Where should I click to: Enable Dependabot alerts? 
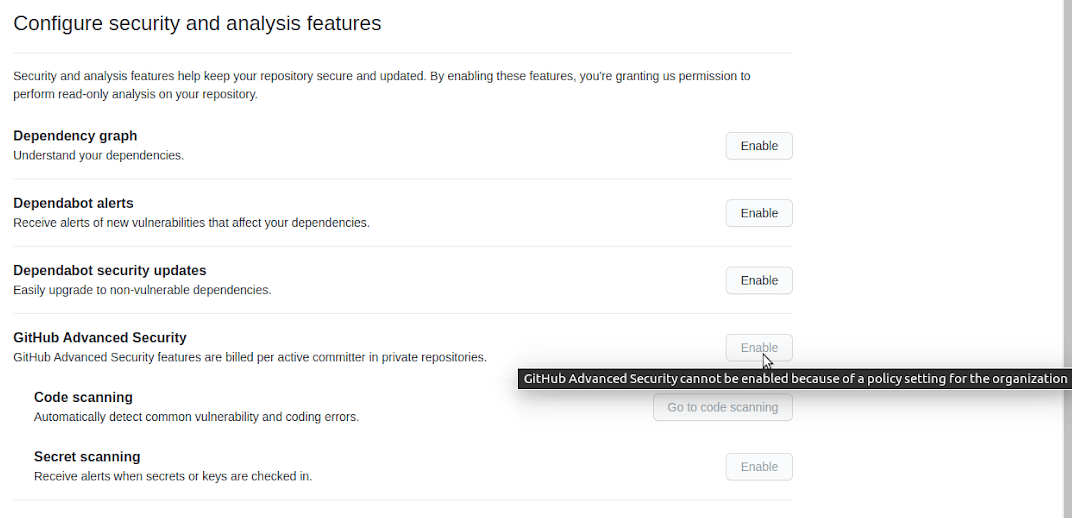point(758,213)
